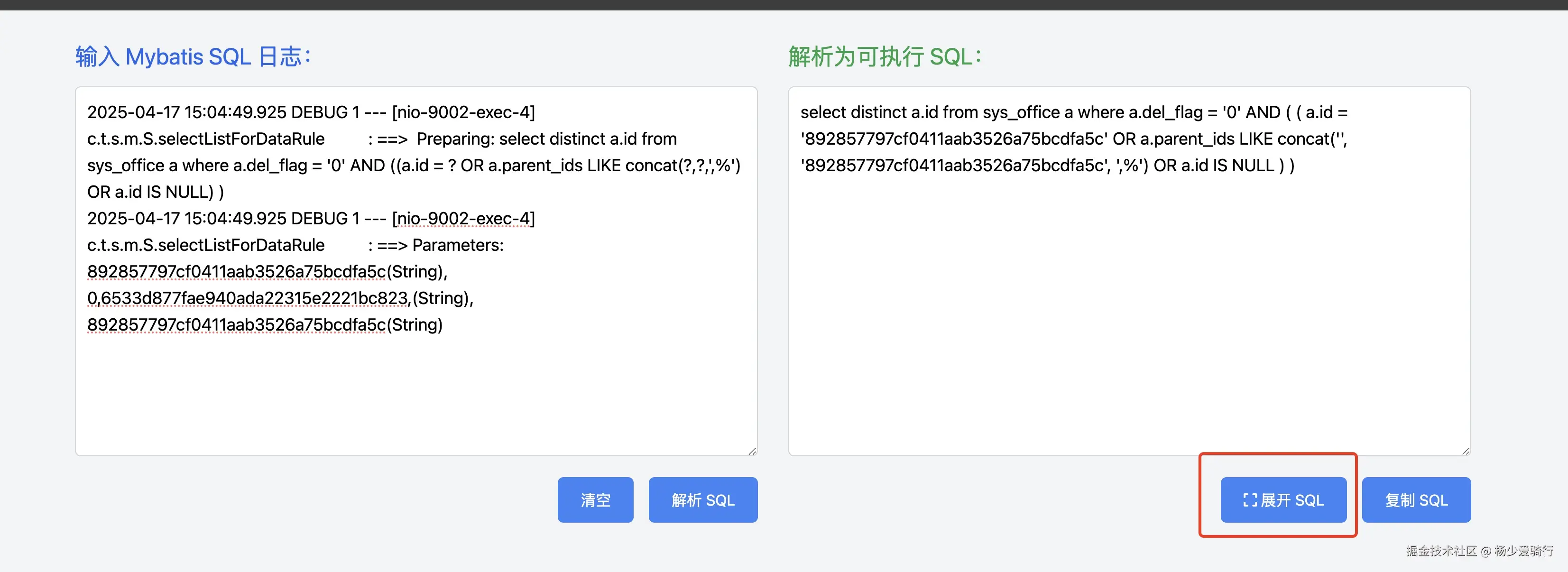The height and width of the screenshot is (572, 1568).
Task: Grab the Mybatis log textarea resize handle
Action: pyautogui.click(x=752, y=451)
